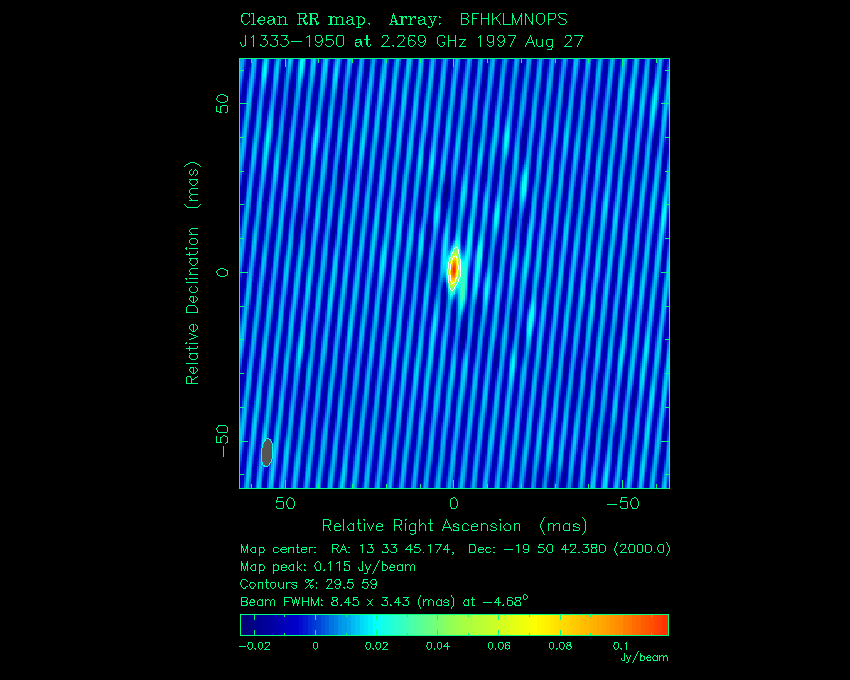Click the color bar at the 0.02 label
The width and height of the screenshot is (850, 680).
tap(376, 625)
